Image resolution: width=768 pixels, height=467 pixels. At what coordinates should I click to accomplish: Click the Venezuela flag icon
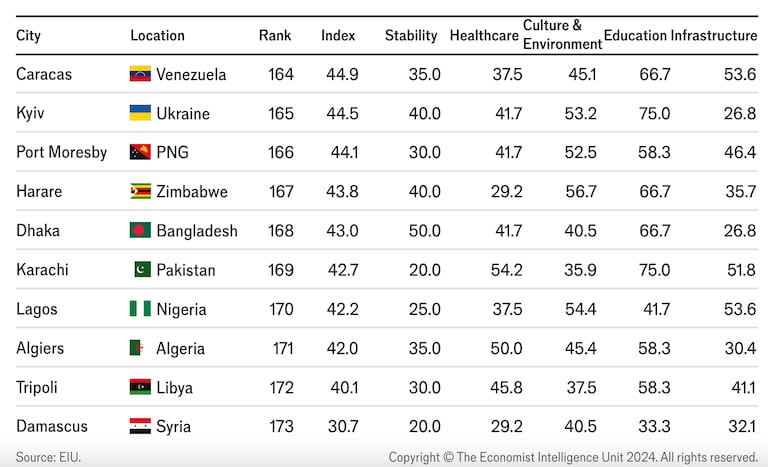140,74
